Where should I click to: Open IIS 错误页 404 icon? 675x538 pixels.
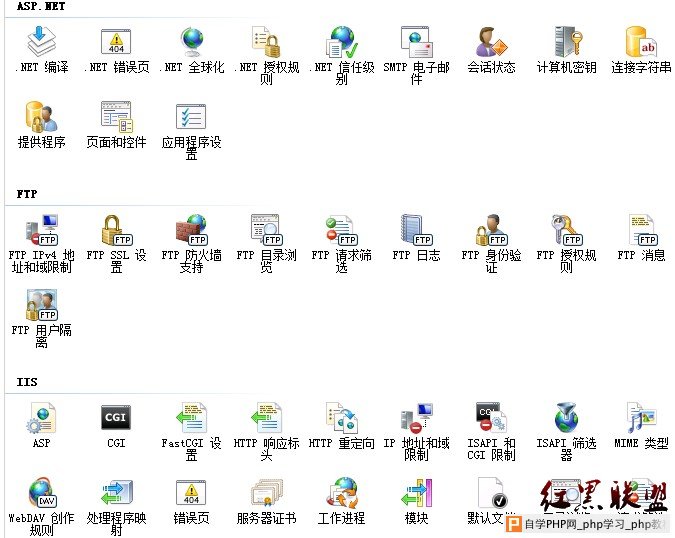click(x=191, y=492)
